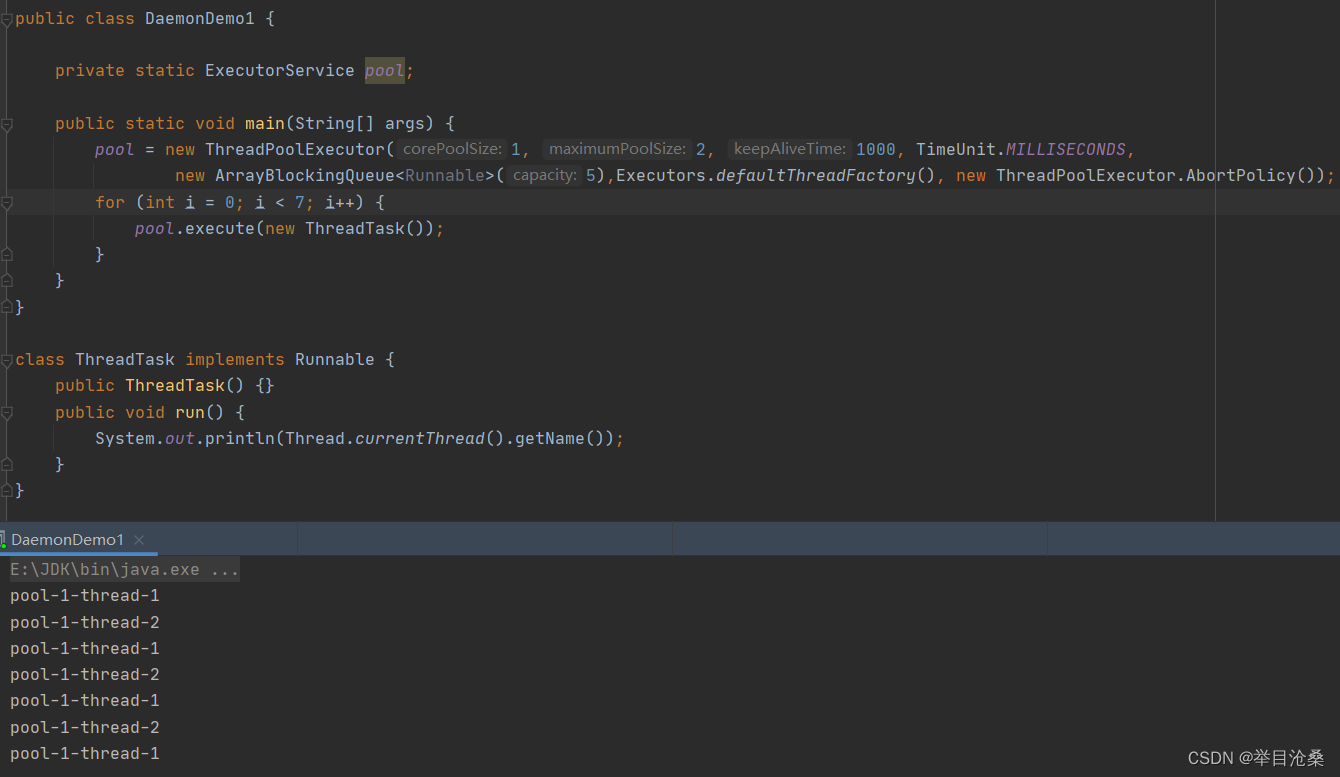This screenshot has height=777, width=1340.
Task: Click getName method call
Action: [550, 439]
